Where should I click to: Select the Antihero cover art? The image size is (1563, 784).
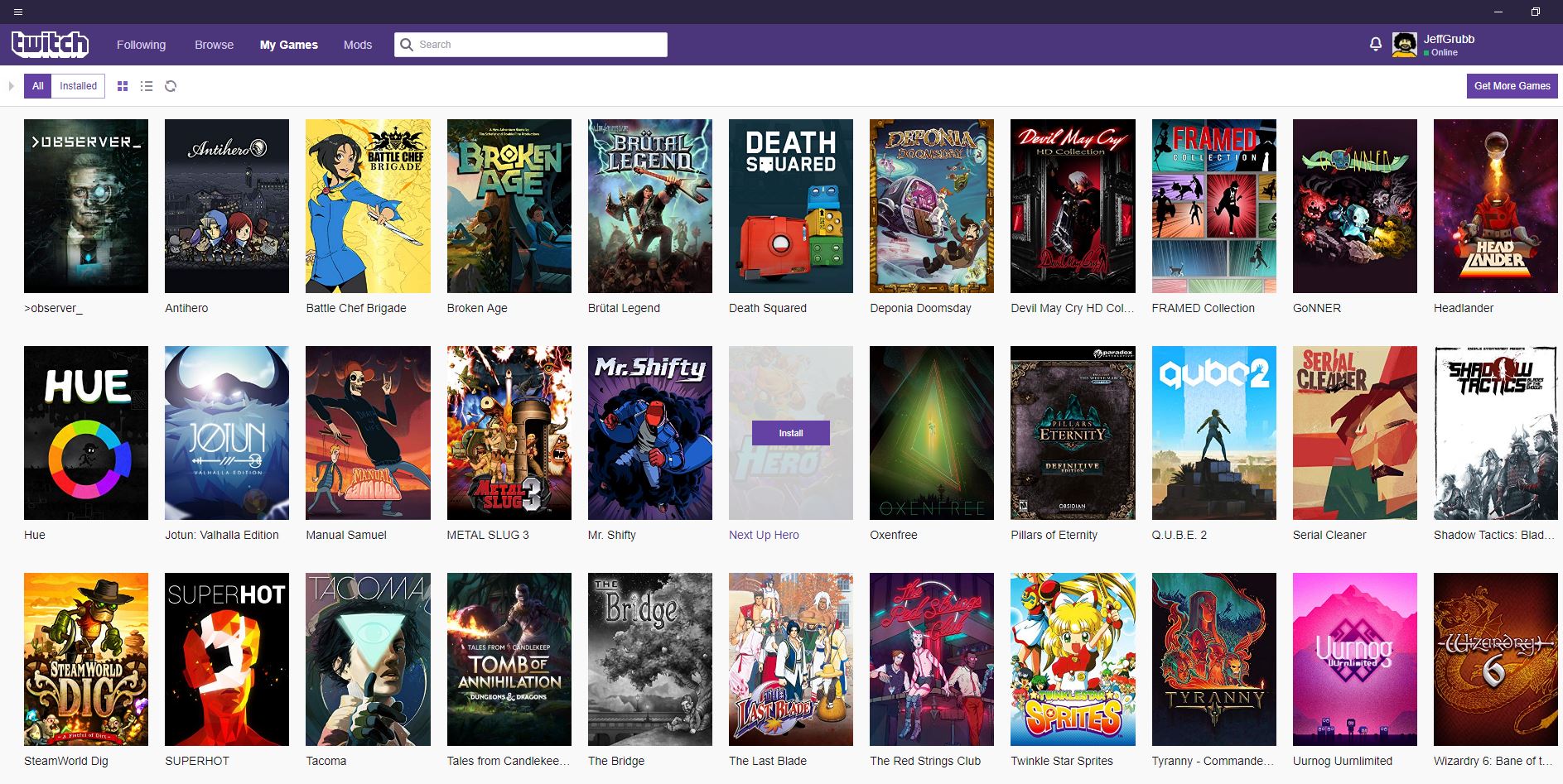click(x=227, y=206)
